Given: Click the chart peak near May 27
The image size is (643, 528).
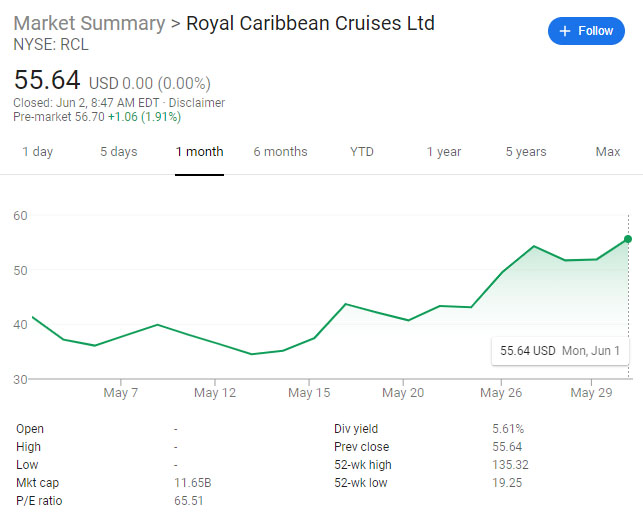Looking at the screenshot, I should [x=534, y=246].
